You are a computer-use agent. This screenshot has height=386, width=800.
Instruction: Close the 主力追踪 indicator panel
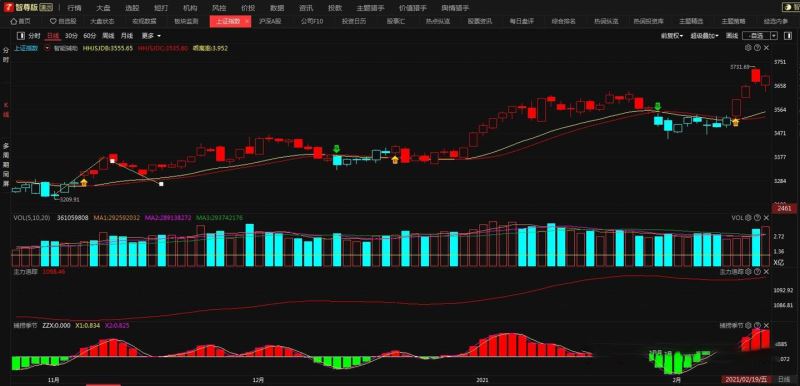pos(766,272)
